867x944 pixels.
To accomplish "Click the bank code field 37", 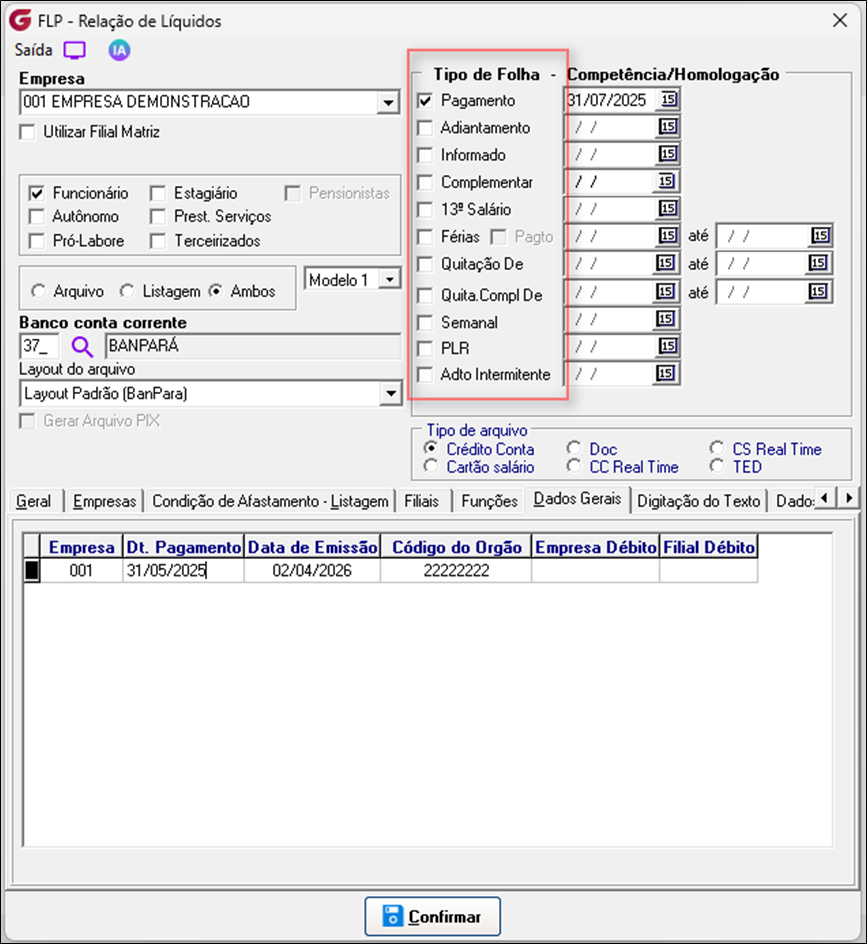I will (39, 347).
